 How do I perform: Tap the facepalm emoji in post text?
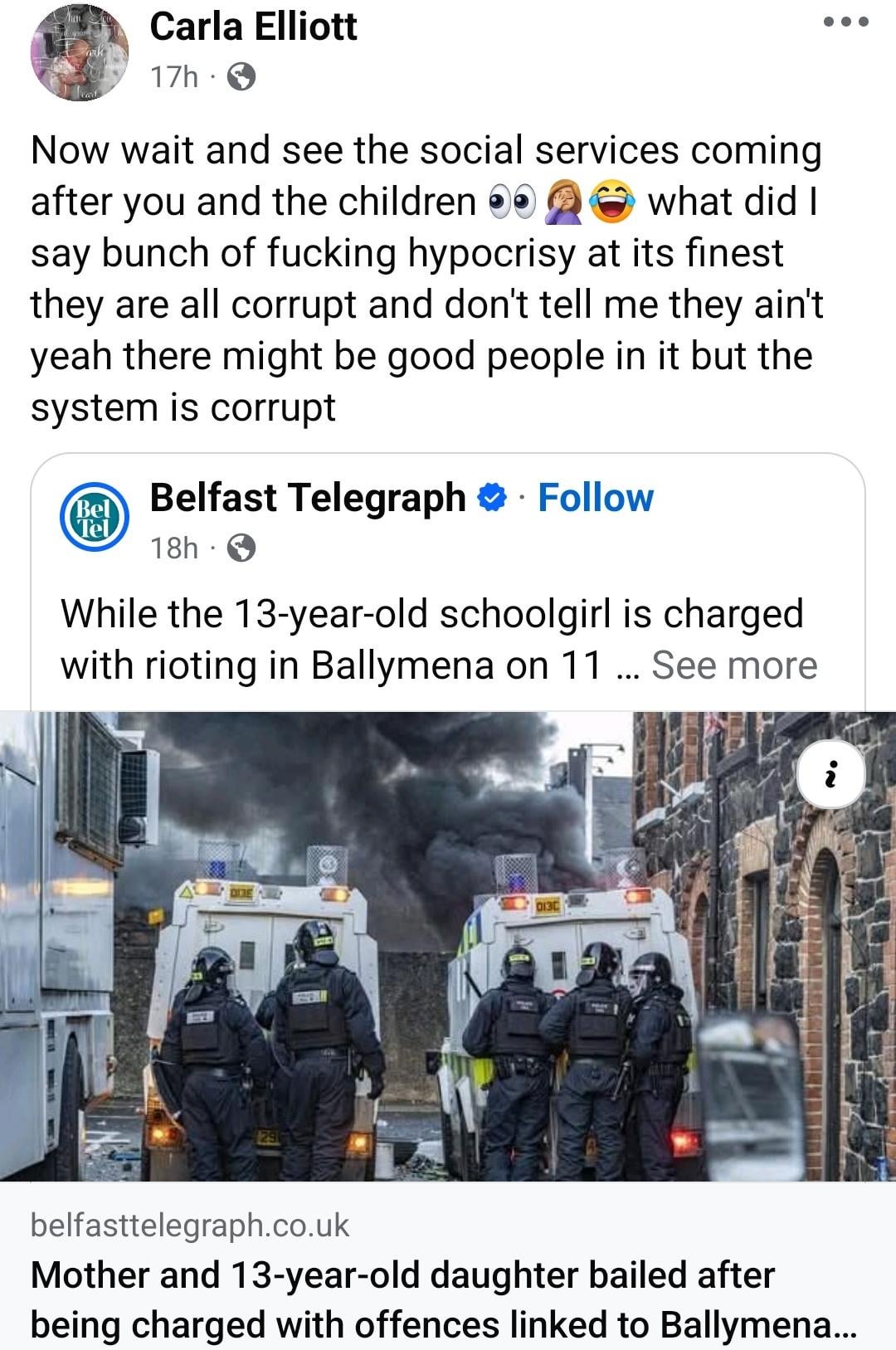[x=563, y=202]
